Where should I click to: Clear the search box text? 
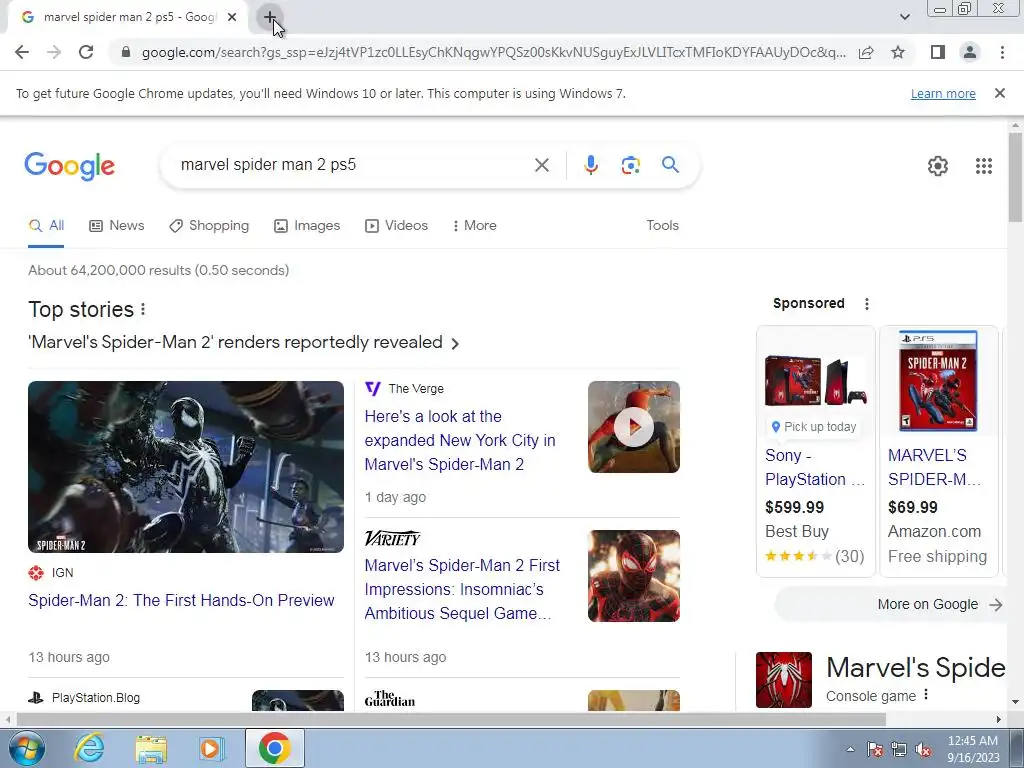tap(541, 165)
